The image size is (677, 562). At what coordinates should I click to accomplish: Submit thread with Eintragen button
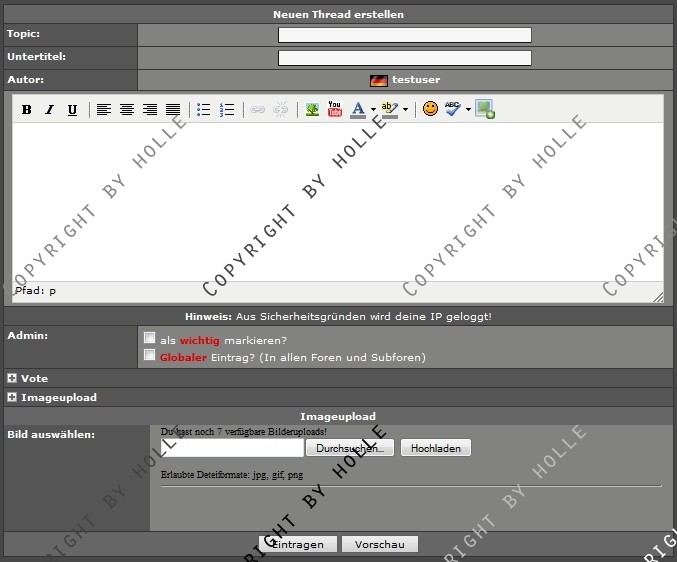297,544
